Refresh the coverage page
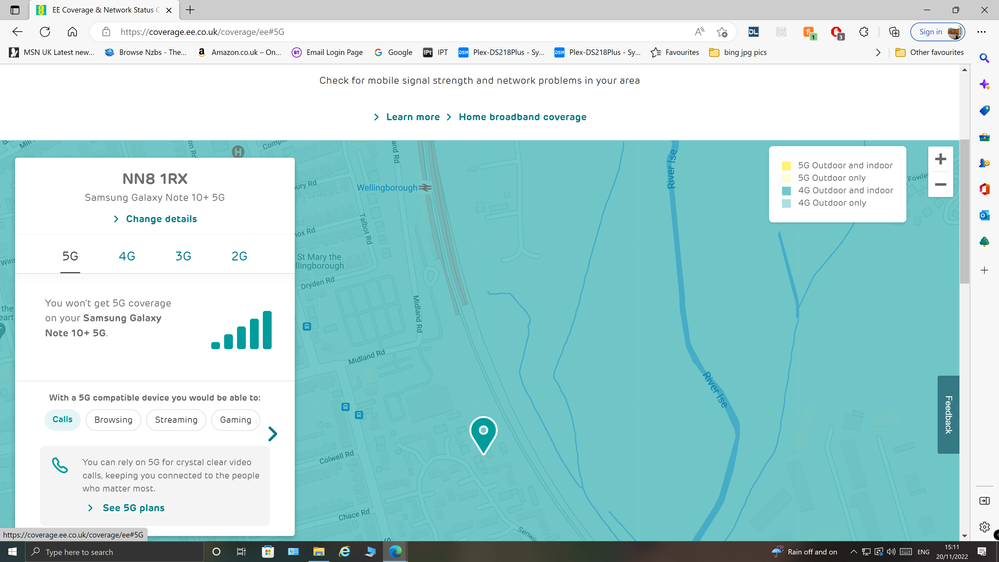 45,32
